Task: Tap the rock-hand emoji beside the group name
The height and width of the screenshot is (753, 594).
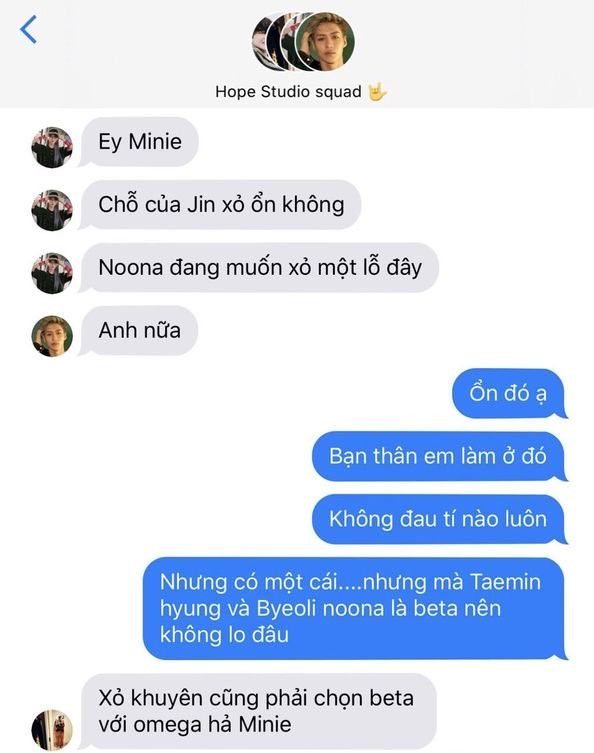Action: [x=377, y=91]
